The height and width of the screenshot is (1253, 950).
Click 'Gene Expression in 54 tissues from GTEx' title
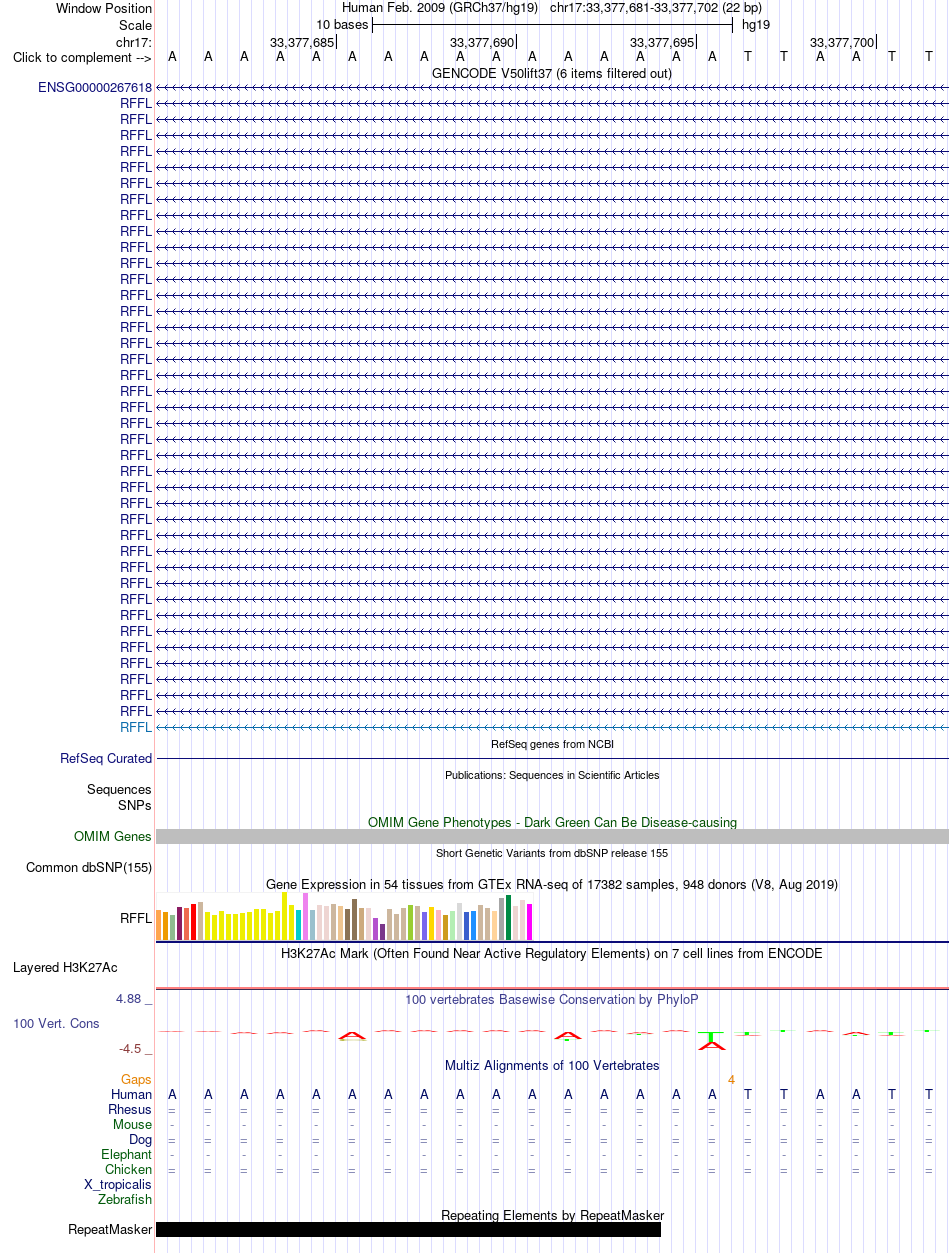(552, 884)
